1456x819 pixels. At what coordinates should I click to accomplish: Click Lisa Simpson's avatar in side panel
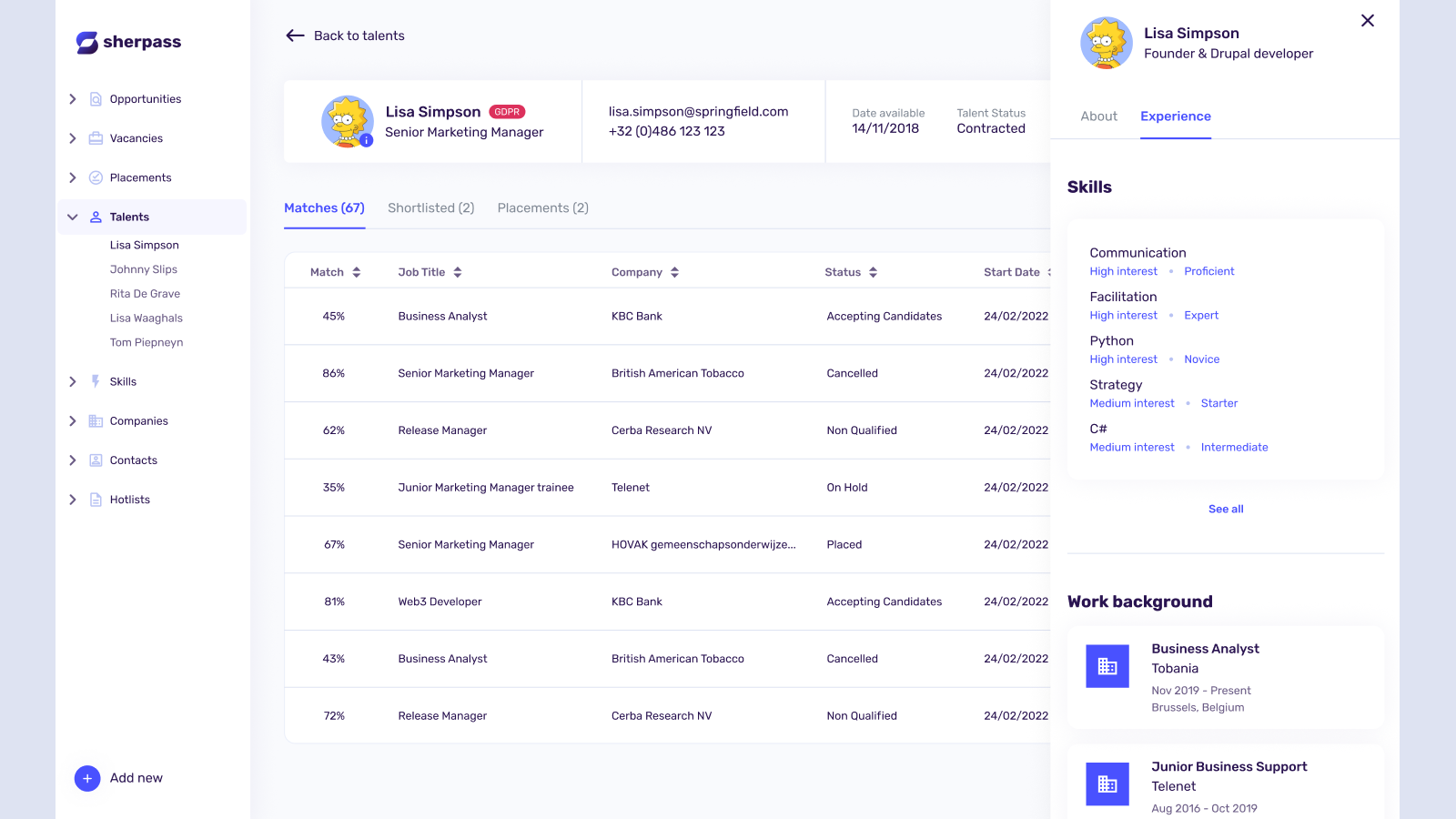coord(1107,43)
